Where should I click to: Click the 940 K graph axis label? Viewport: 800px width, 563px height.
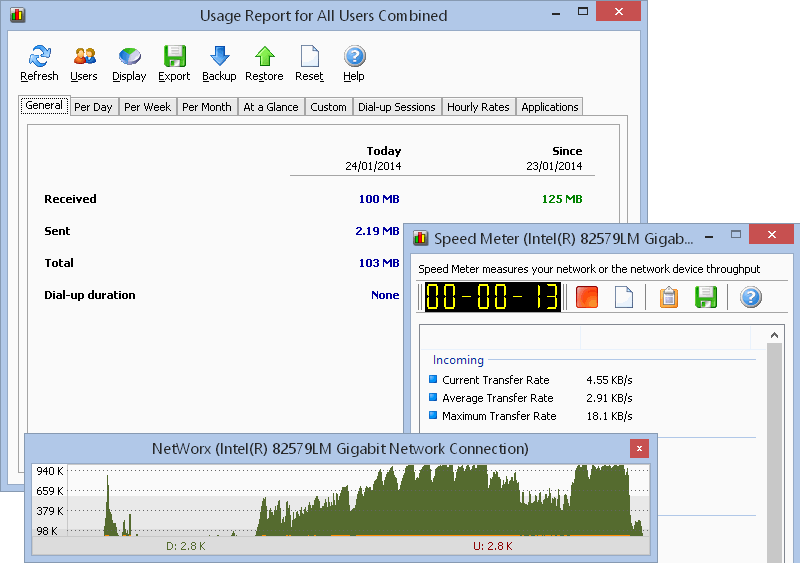click(49, 471)
